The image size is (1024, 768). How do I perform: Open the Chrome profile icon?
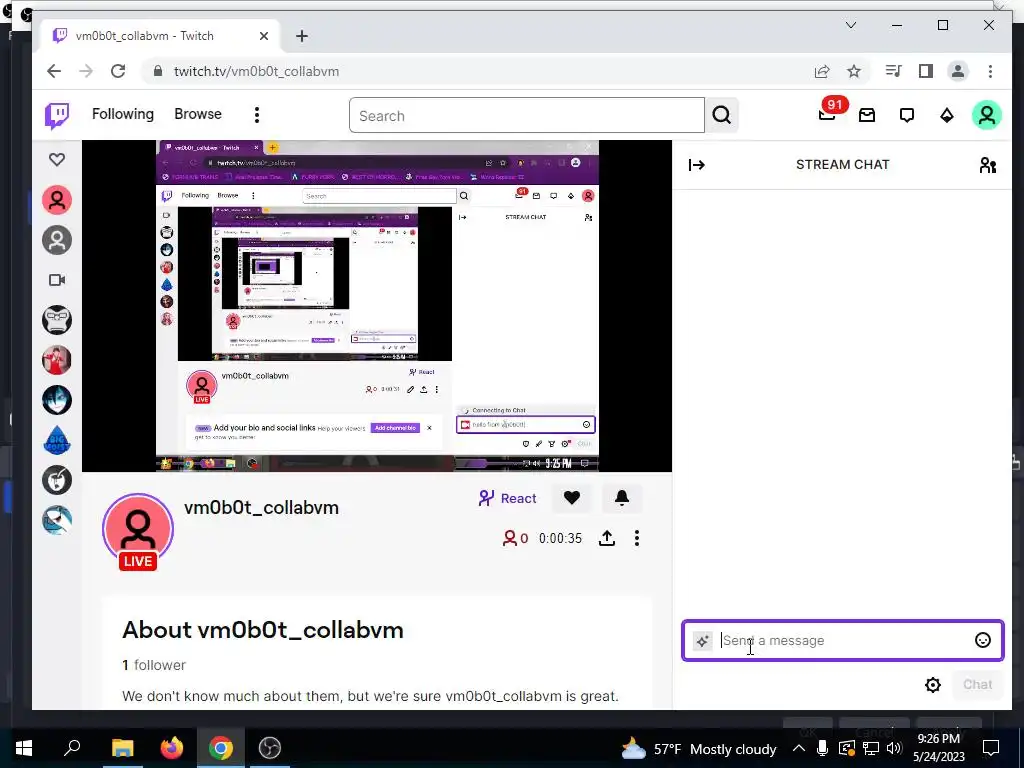(958, 71)
